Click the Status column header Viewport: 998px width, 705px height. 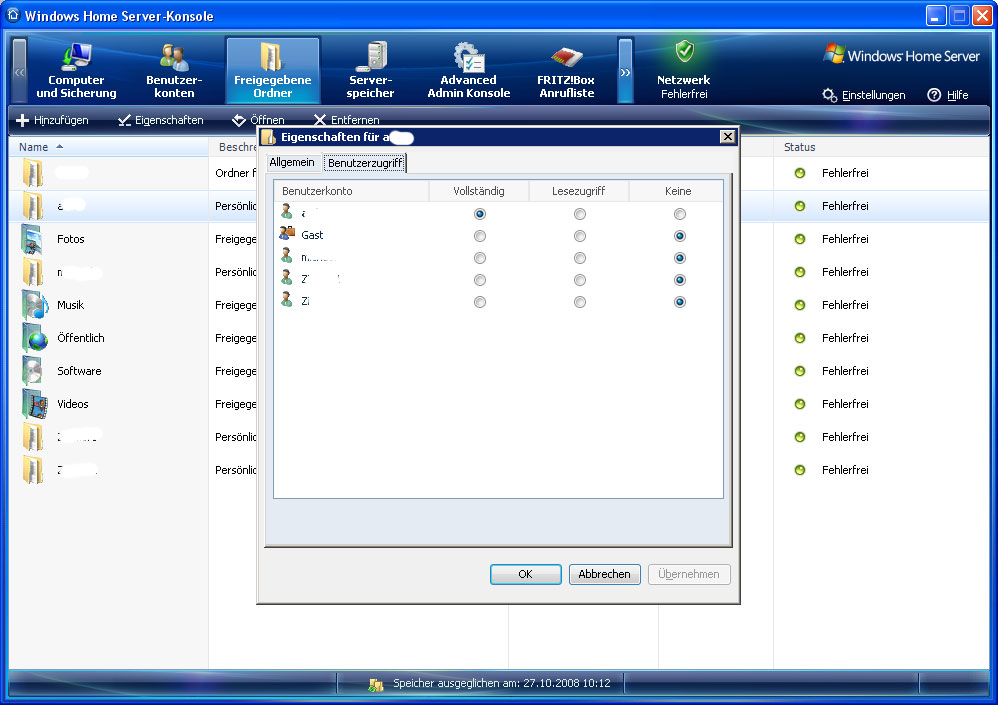pyautogui.click(x=881, y=147)
